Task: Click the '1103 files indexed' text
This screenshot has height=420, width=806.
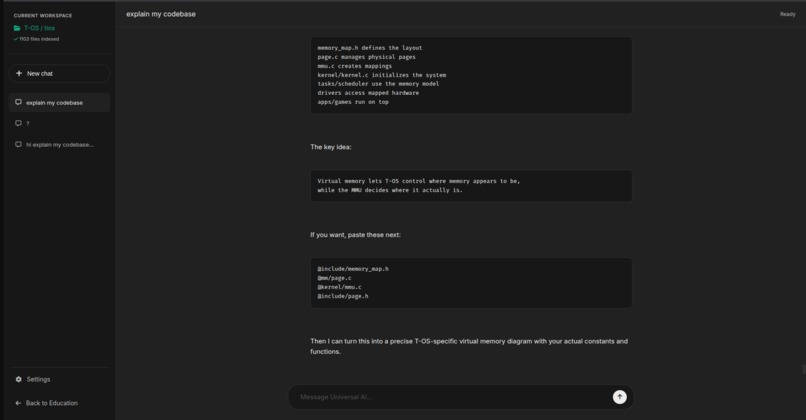Action: 39,39
